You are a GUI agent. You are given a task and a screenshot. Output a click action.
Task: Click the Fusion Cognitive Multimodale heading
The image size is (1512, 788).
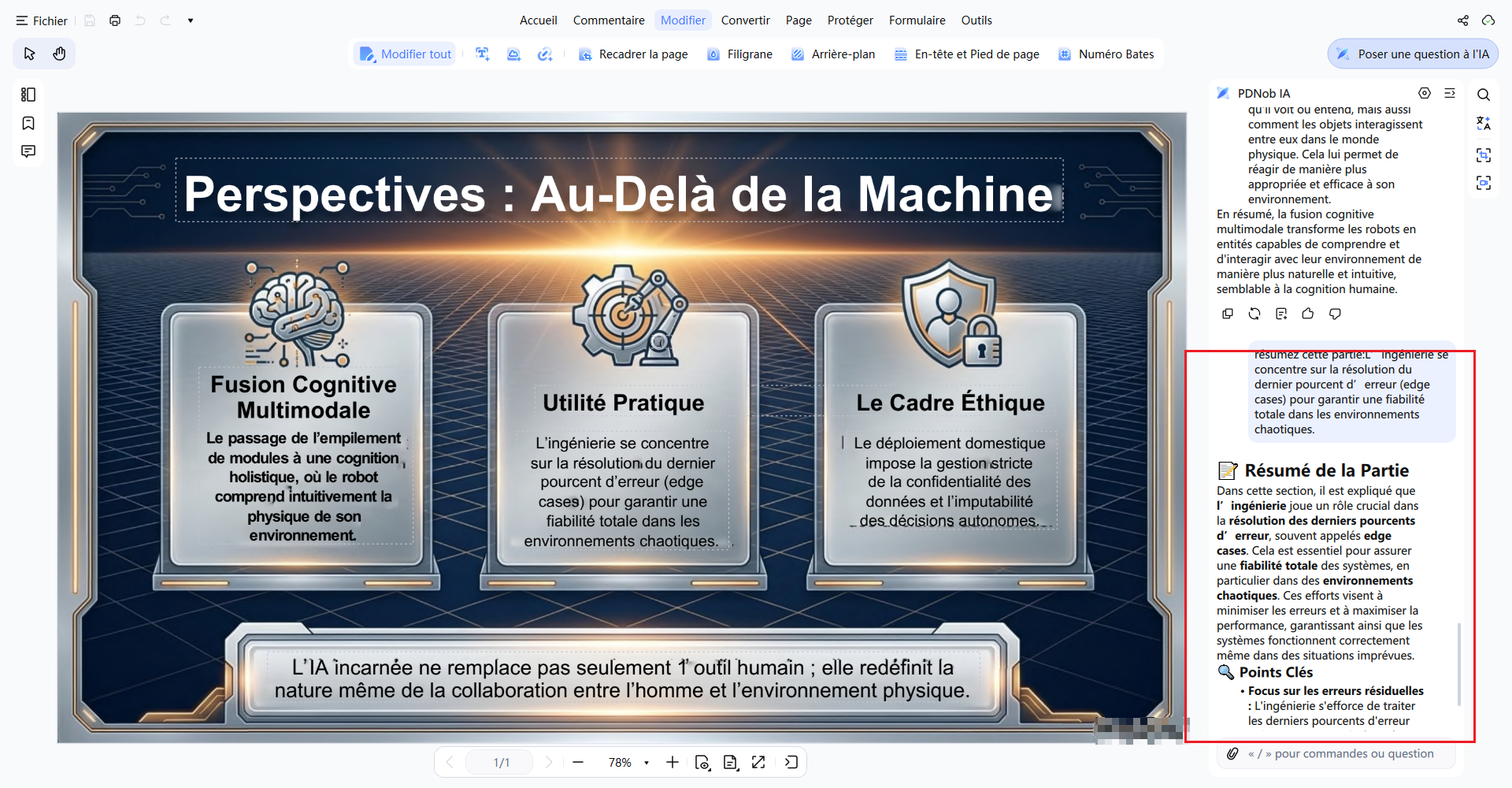[x=303, y=397]
